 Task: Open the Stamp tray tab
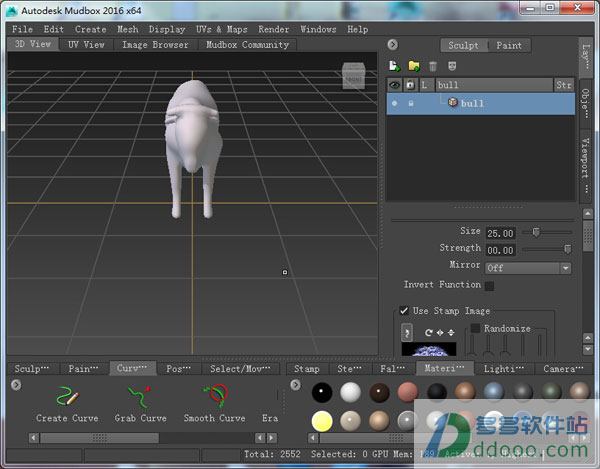[x=307, y=368]
